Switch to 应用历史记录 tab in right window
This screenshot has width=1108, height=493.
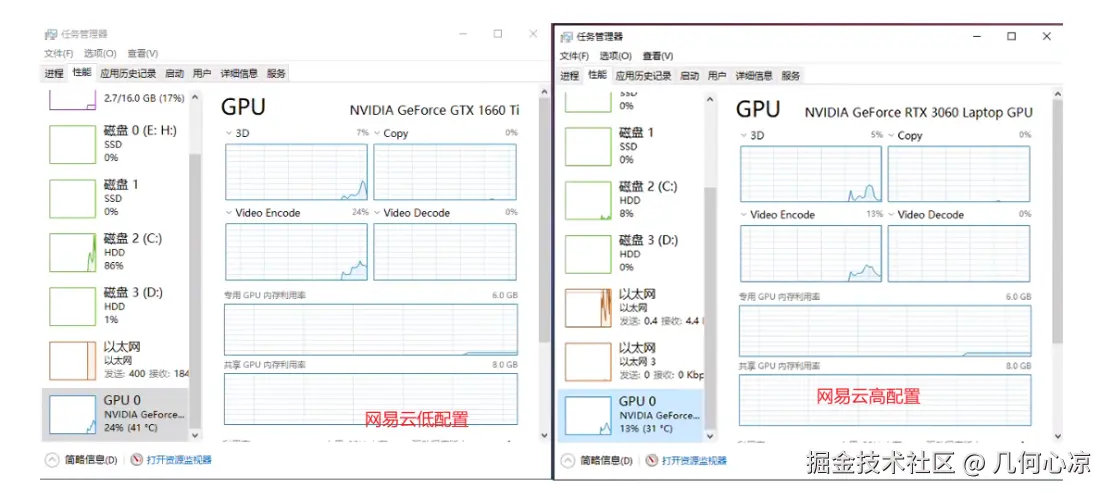(x=643, y=76)
